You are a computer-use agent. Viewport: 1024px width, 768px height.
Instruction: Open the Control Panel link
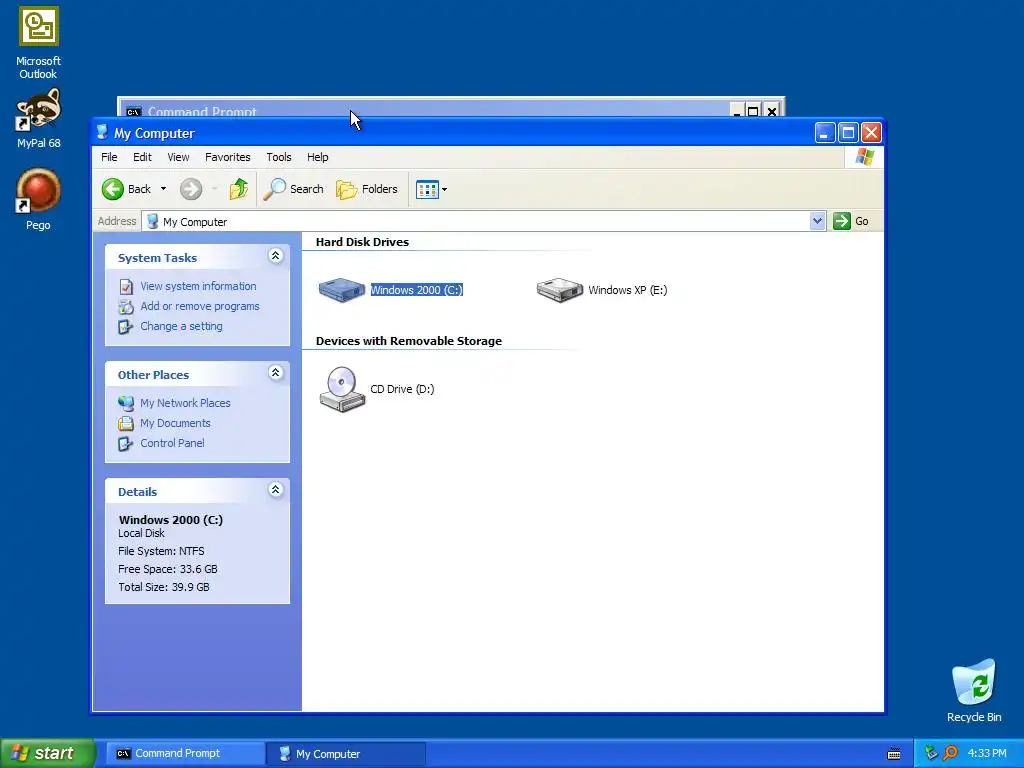(172, 443)
